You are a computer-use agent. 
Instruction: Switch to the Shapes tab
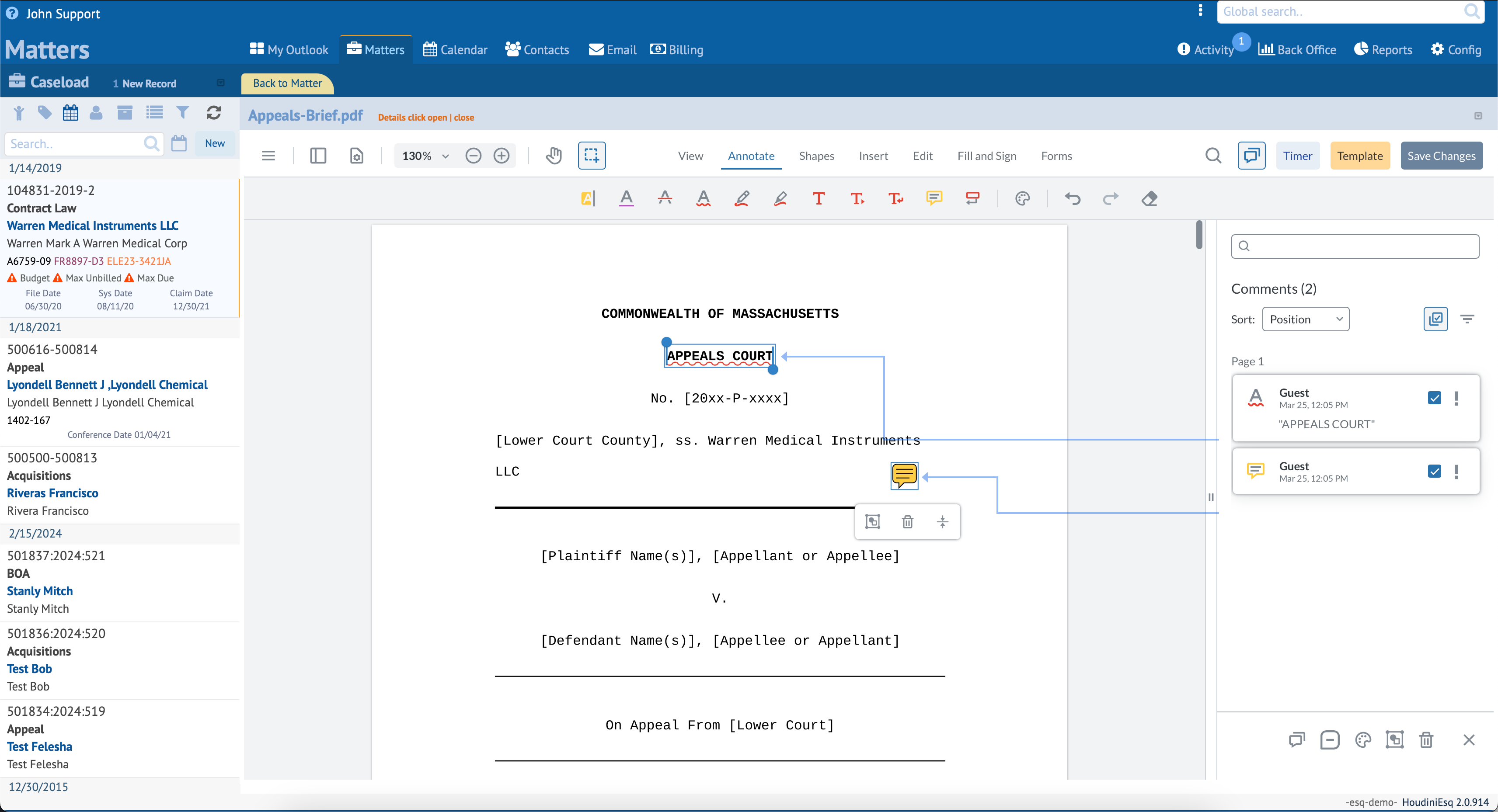816,156
